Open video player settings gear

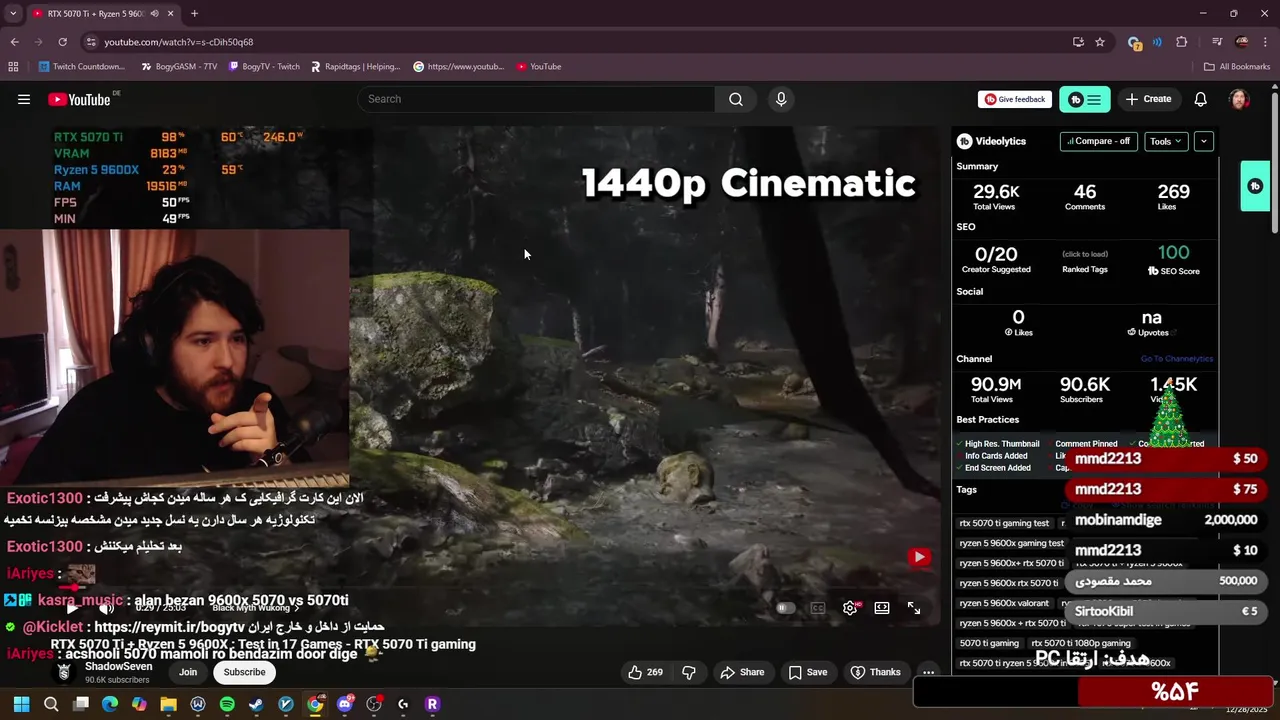(850, 607)
